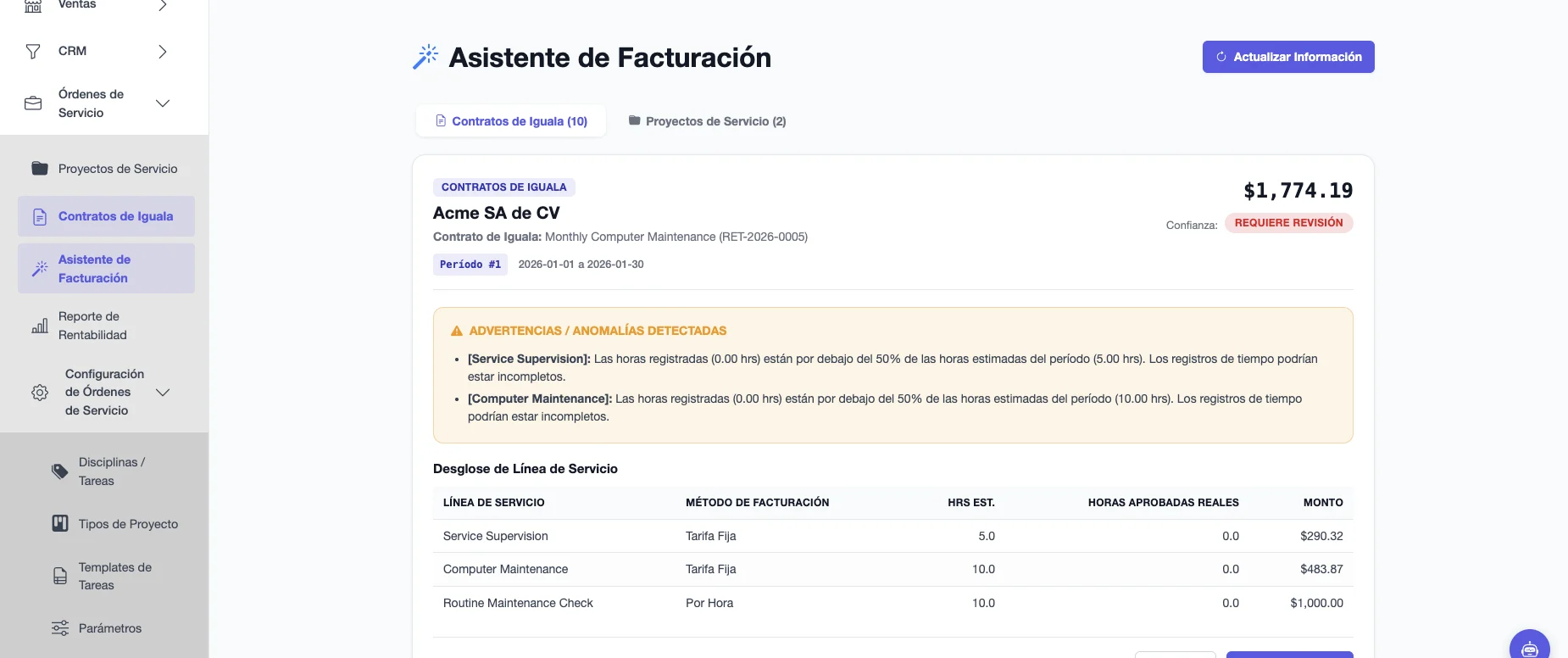Click the Por Hora billing method cell

coord(709,603)
